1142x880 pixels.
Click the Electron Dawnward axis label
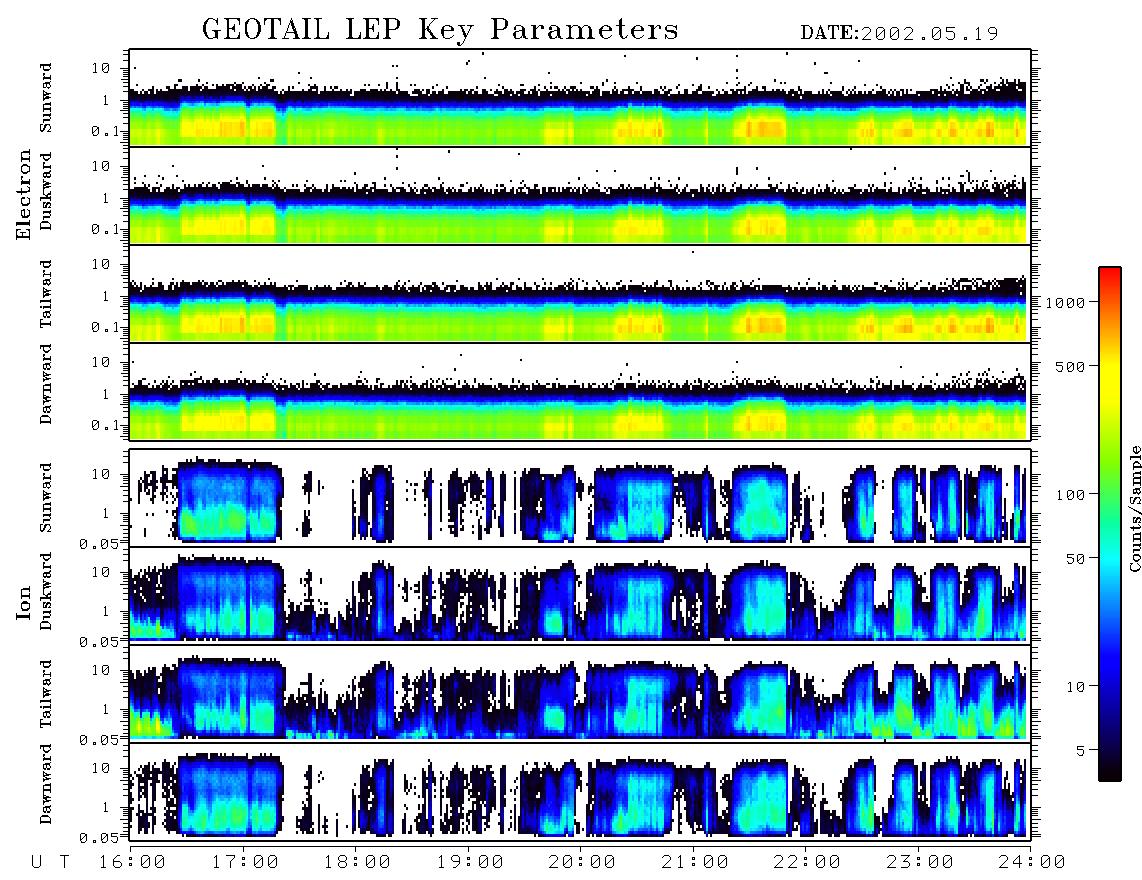[46, 384]
